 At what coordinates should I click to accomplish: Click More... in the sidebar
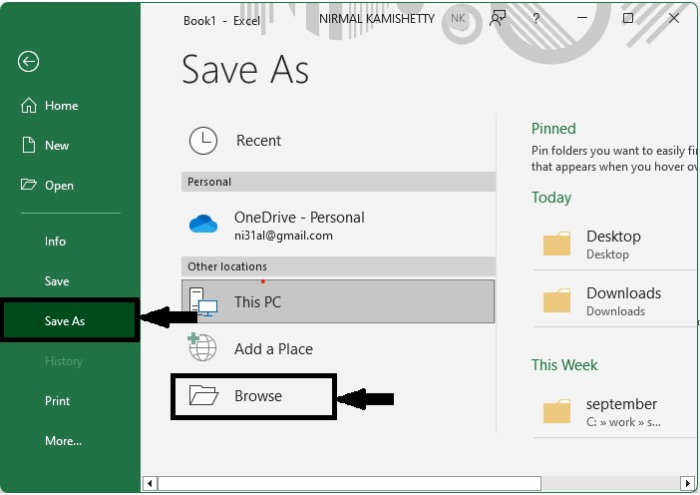pos(63,441)
